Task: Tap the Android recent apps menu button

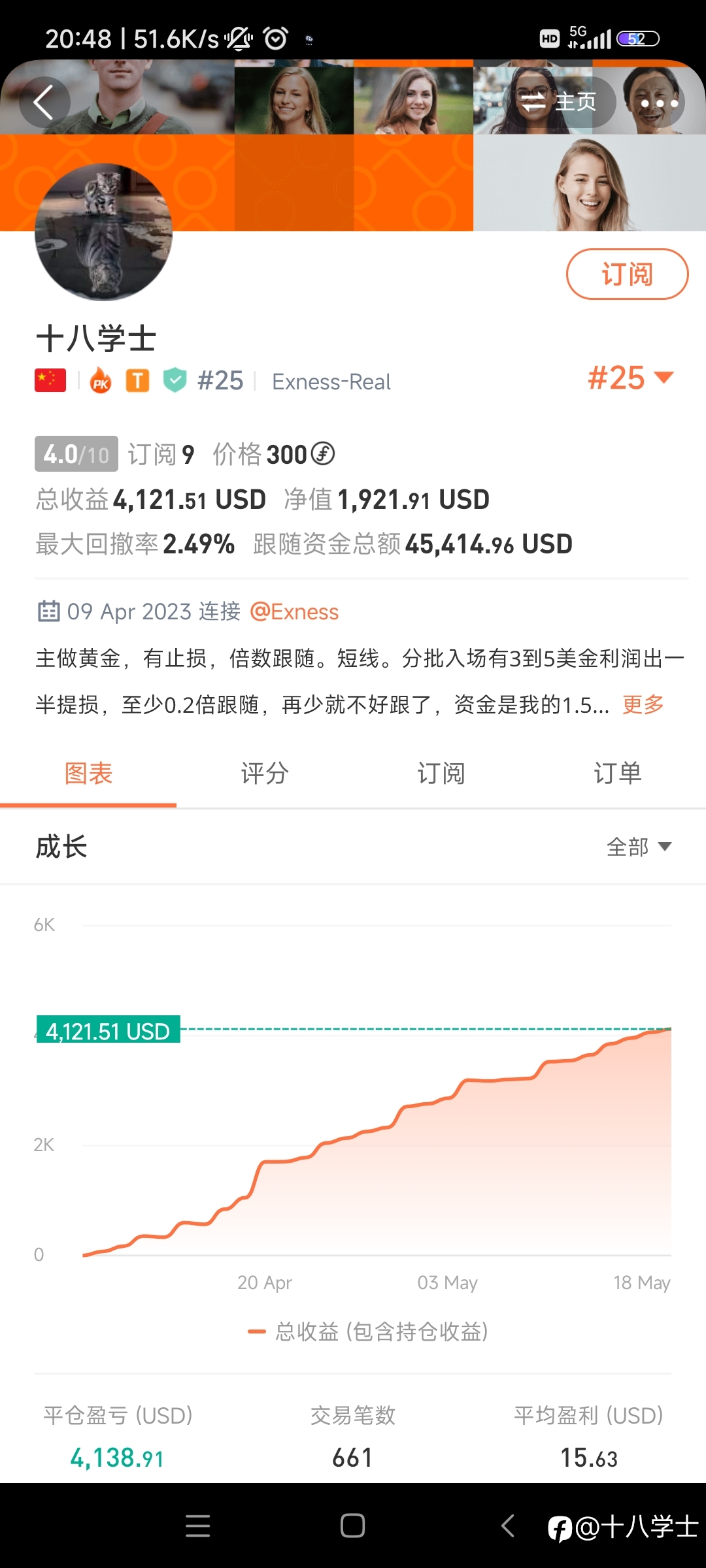Action: coord(197,1526)
